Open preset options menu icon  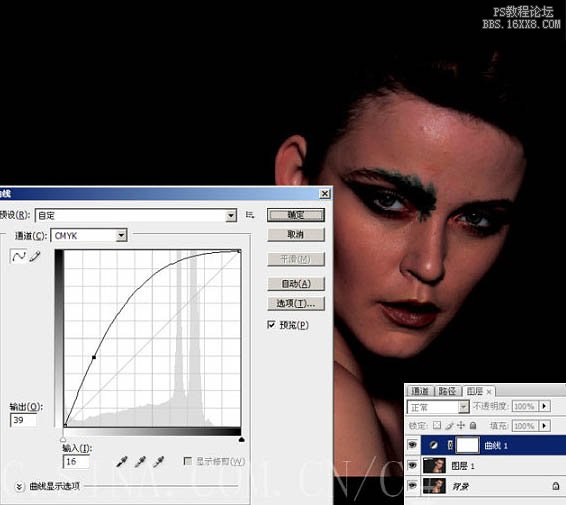pyautogui.click(x=250, y=215)
